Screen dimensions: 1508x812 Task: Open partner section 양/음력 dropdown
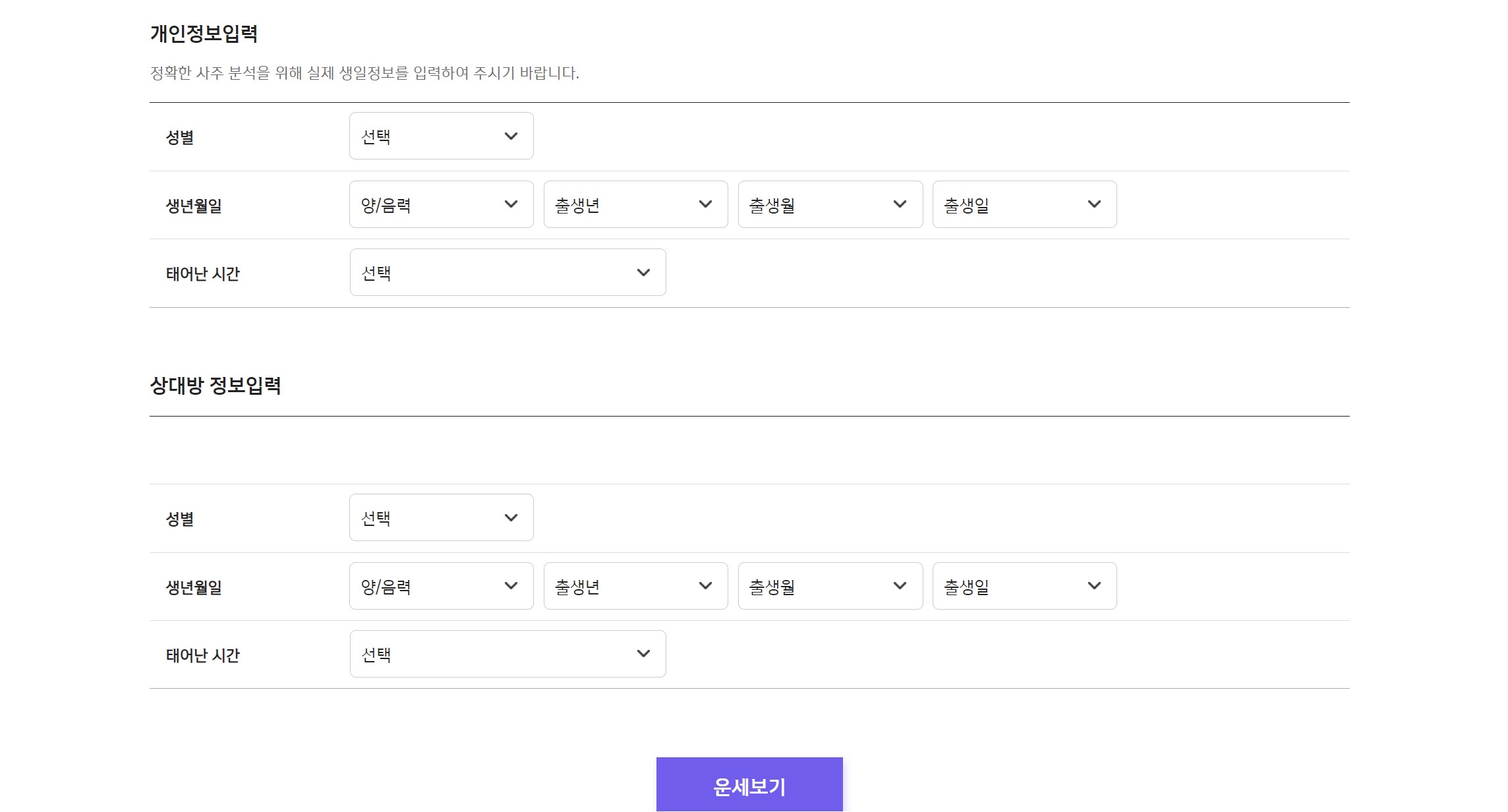coord(440,586)
